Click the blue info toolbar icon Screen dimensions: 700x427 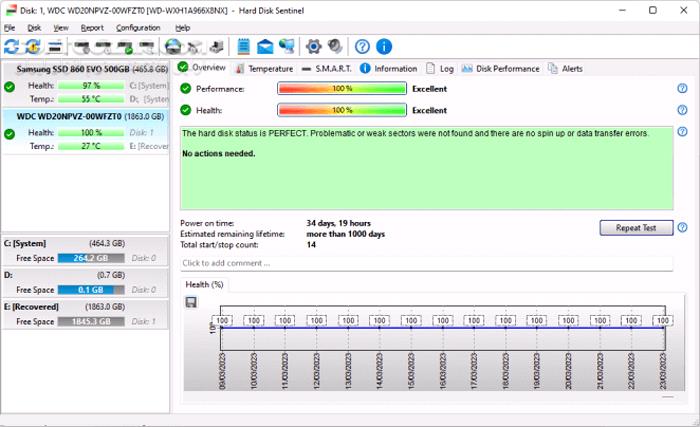(384, 46)
